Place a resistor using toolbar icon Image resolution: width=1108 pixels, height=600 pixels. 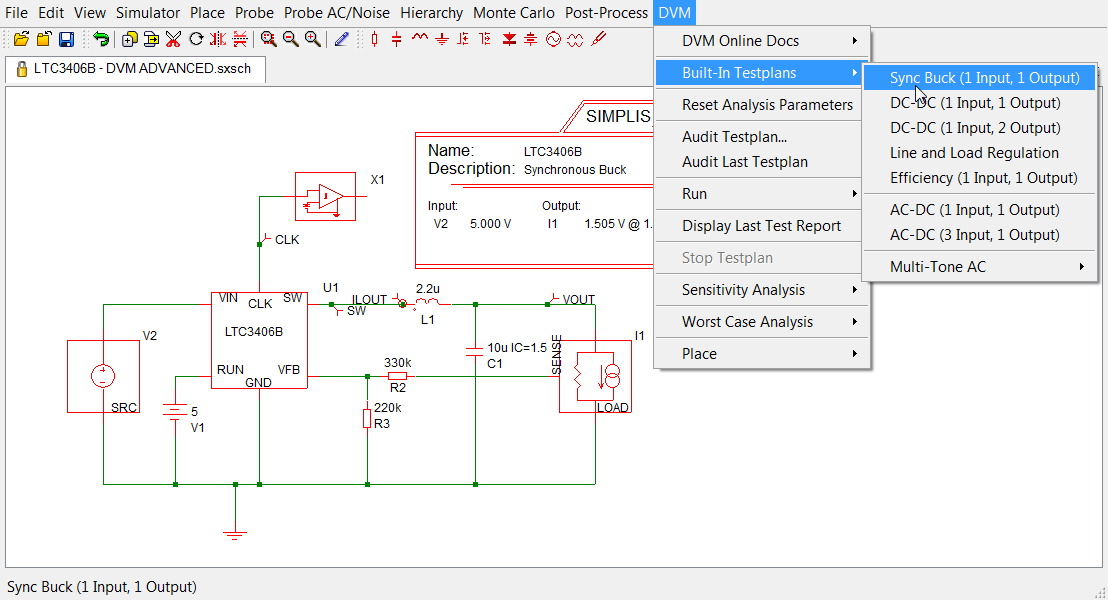click(x=375, y=39)
